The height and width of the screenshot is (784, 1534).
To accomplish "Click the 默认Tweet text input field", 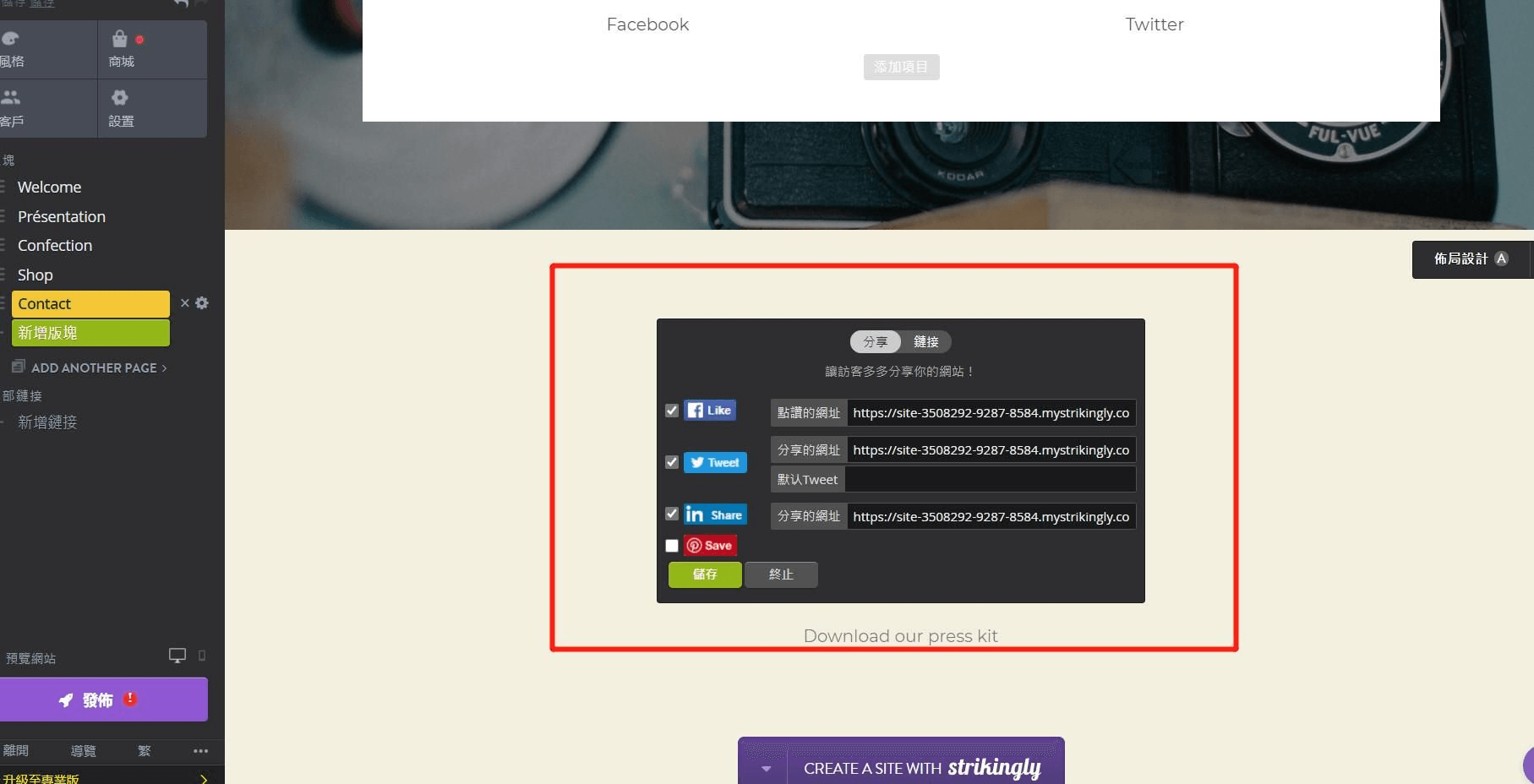I will point(990,480).
